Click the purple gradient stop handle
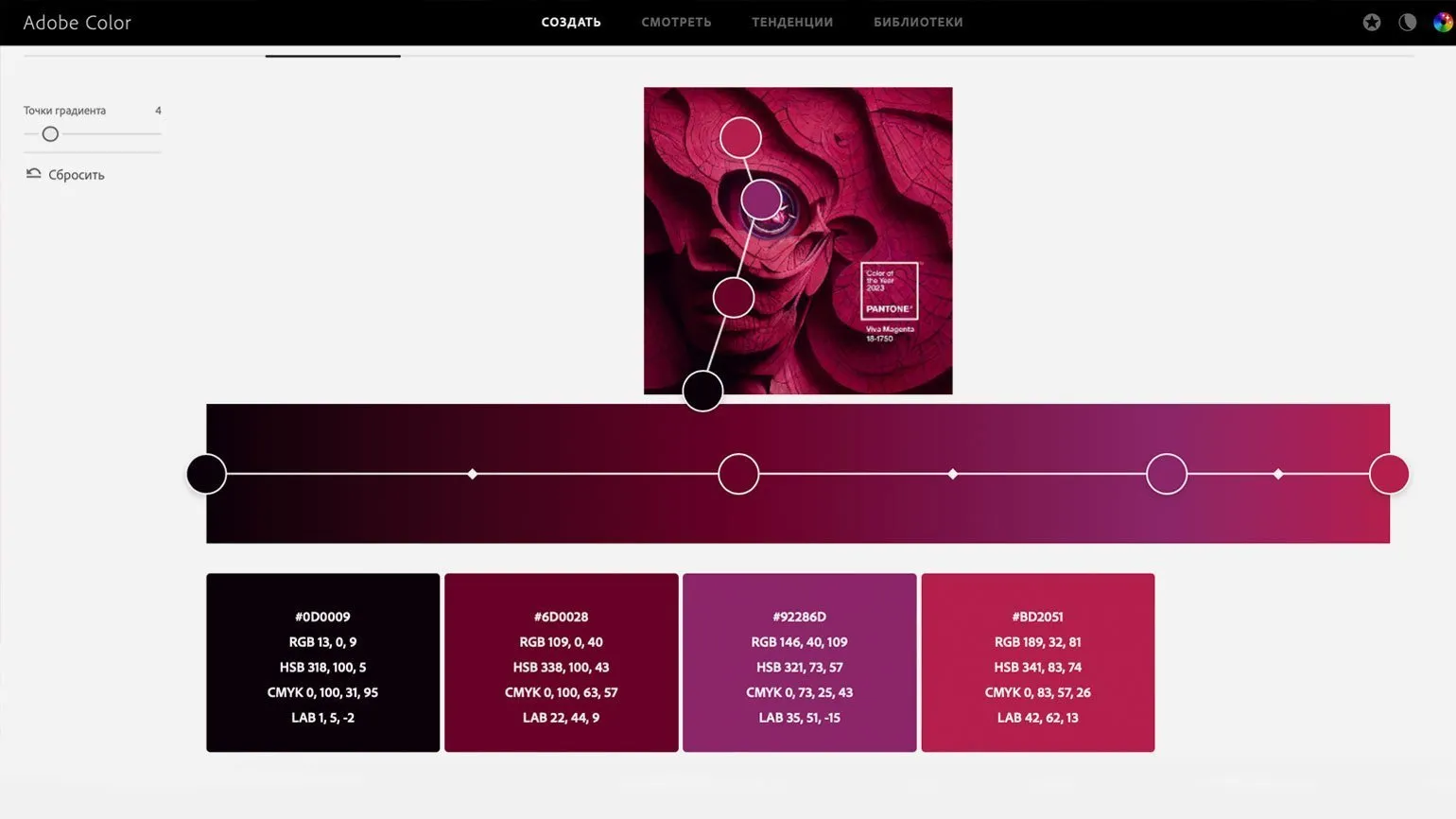The image size is (1456, 819). pos(1166,474)
